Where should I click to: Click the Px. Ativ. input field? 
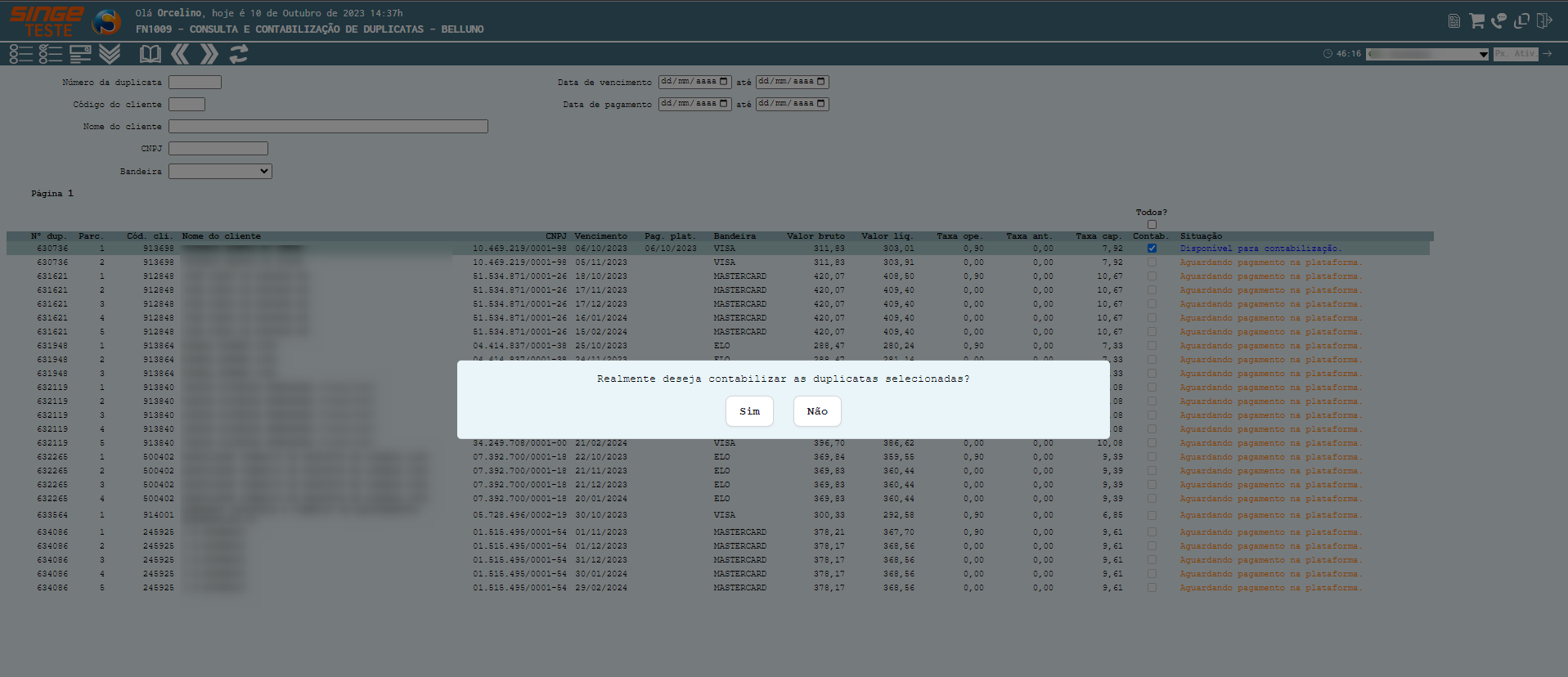click(x=1516, y=54)
